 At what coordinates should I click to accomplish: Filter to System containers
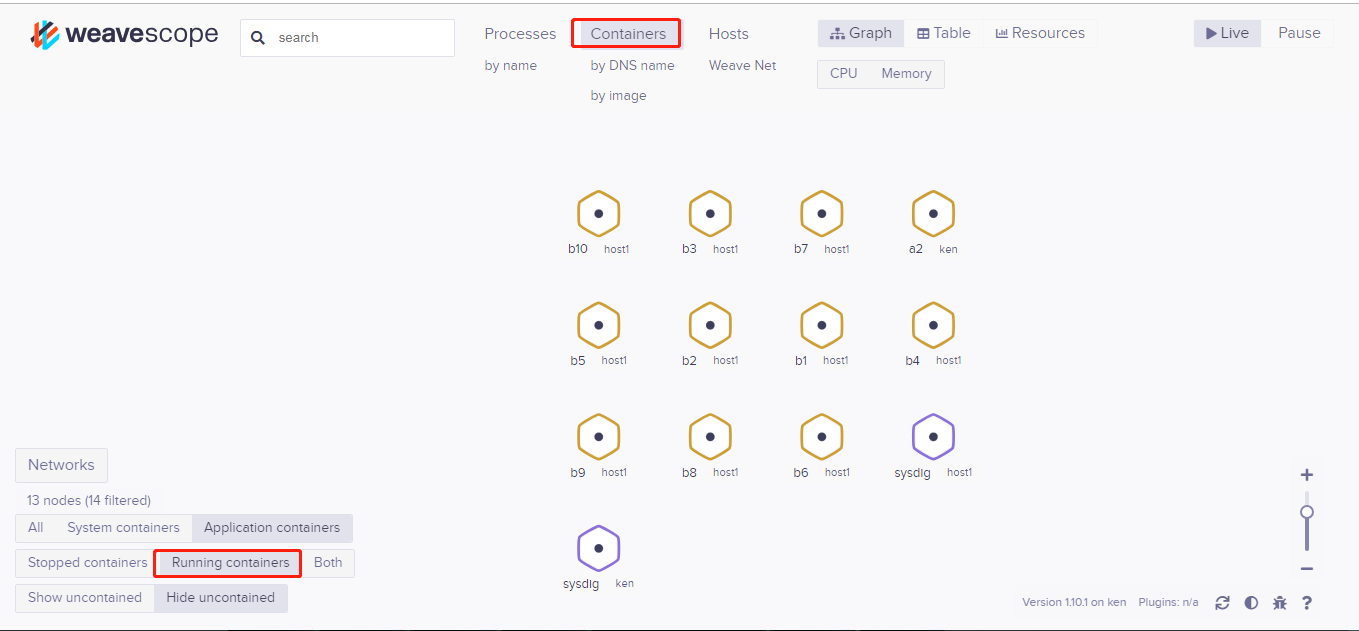coord(123,527)
